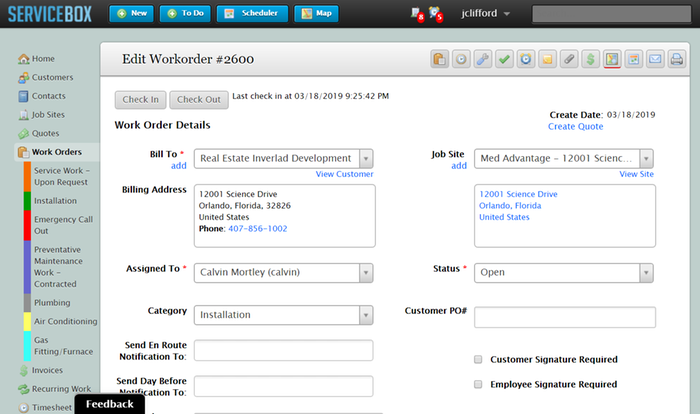Click the top search box

[x=611, y=14]
